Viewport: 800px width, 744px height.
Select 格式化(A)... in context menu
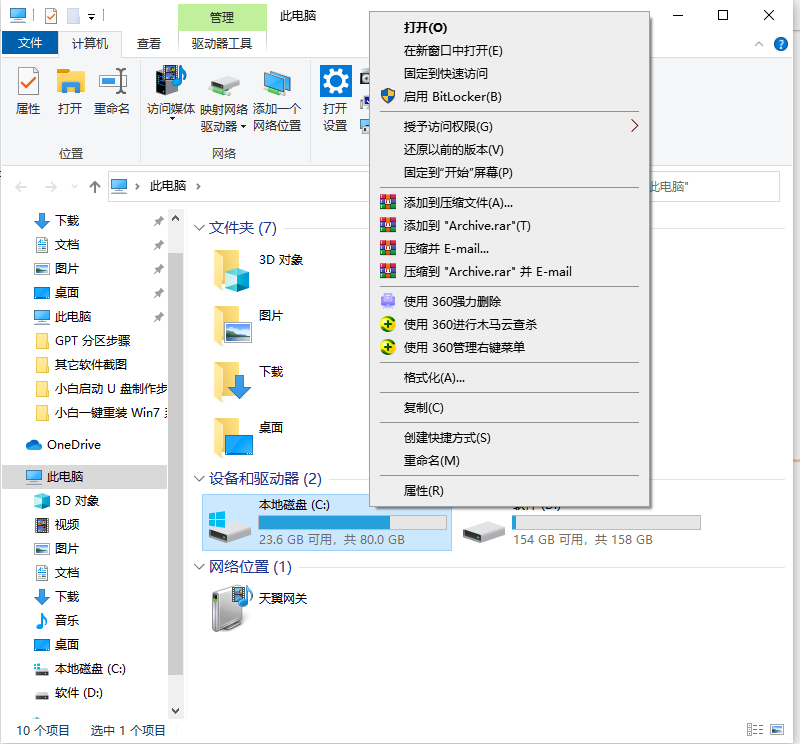(x=434, y=378)
